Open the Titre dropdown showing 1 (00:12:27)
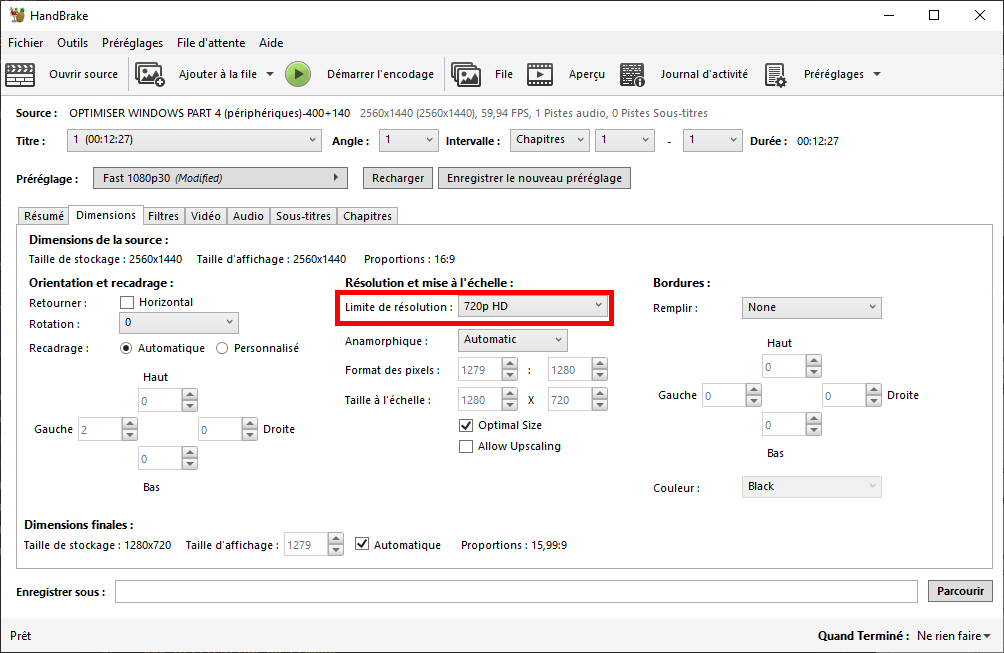The image size is (1004, 653). click(194, 140)
